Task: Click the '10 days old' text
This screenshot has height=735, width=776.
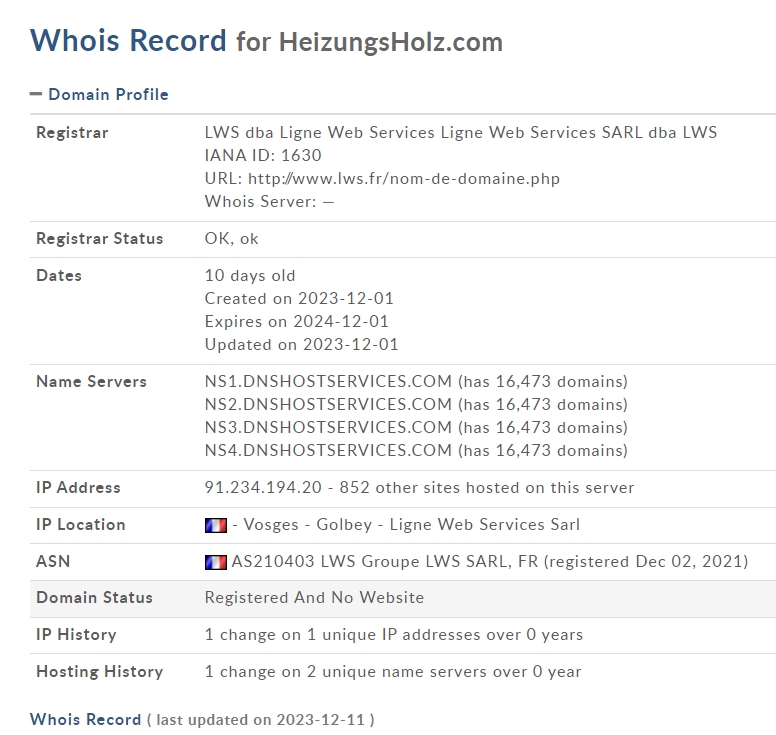Action: (250, 276)
